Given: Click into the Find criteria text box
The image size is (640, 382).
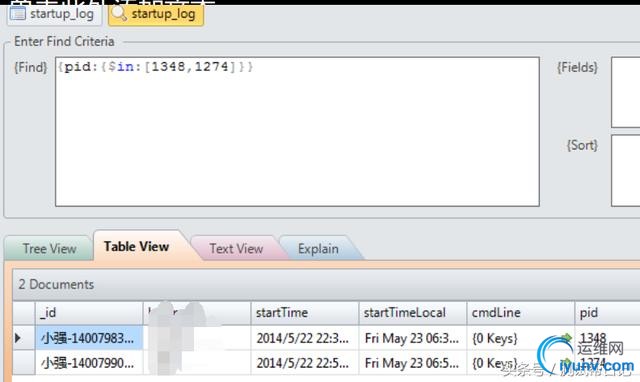Looking at the screenshot, I should [x=297, y=131].
